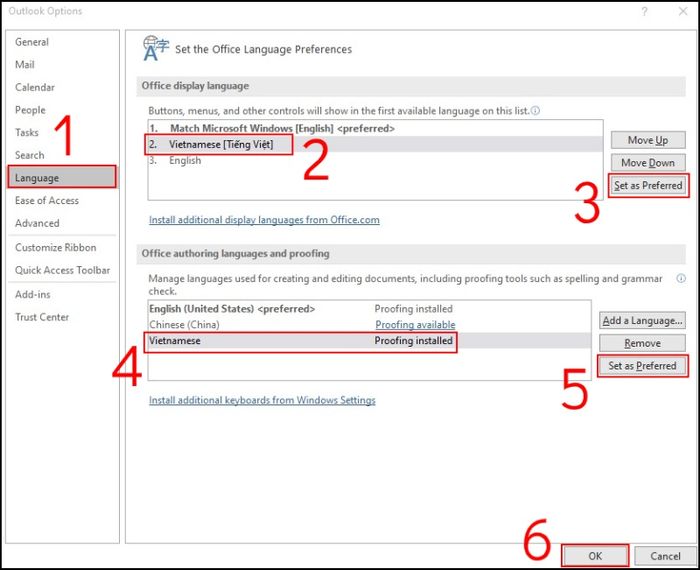Click the Office language preferences icon
Viewport: 700px width, 570px height.
tap(156, 48)
